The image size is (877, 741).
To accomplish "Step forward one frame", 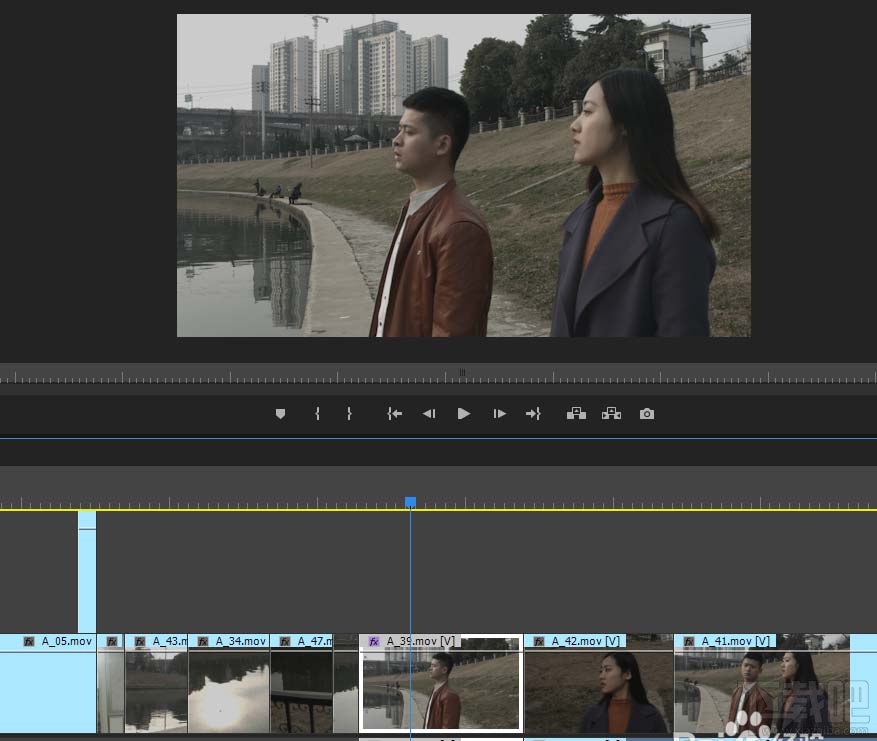I will pos(499,414).
